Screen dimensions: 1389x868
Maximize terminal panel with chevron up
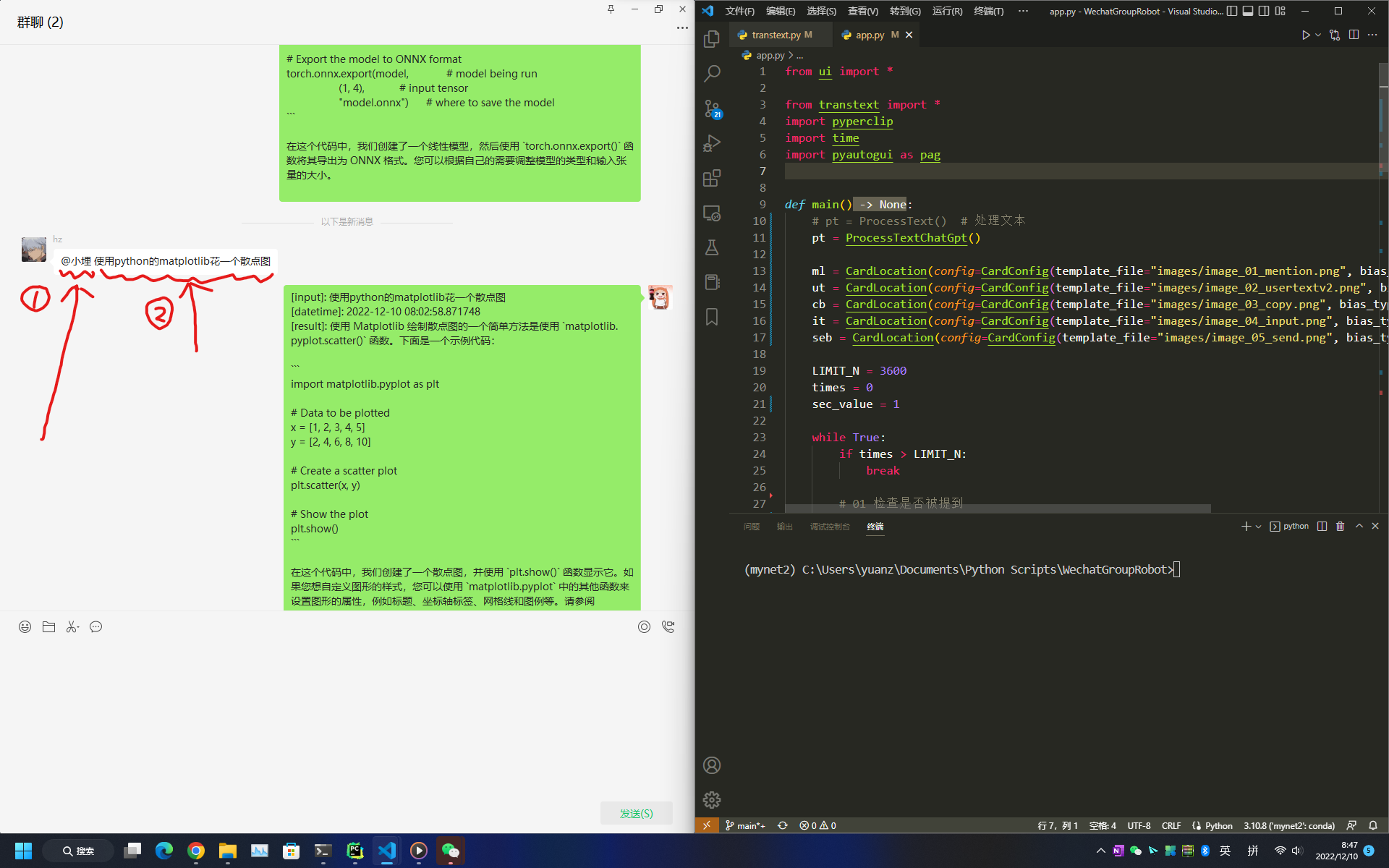[1359, 527]
